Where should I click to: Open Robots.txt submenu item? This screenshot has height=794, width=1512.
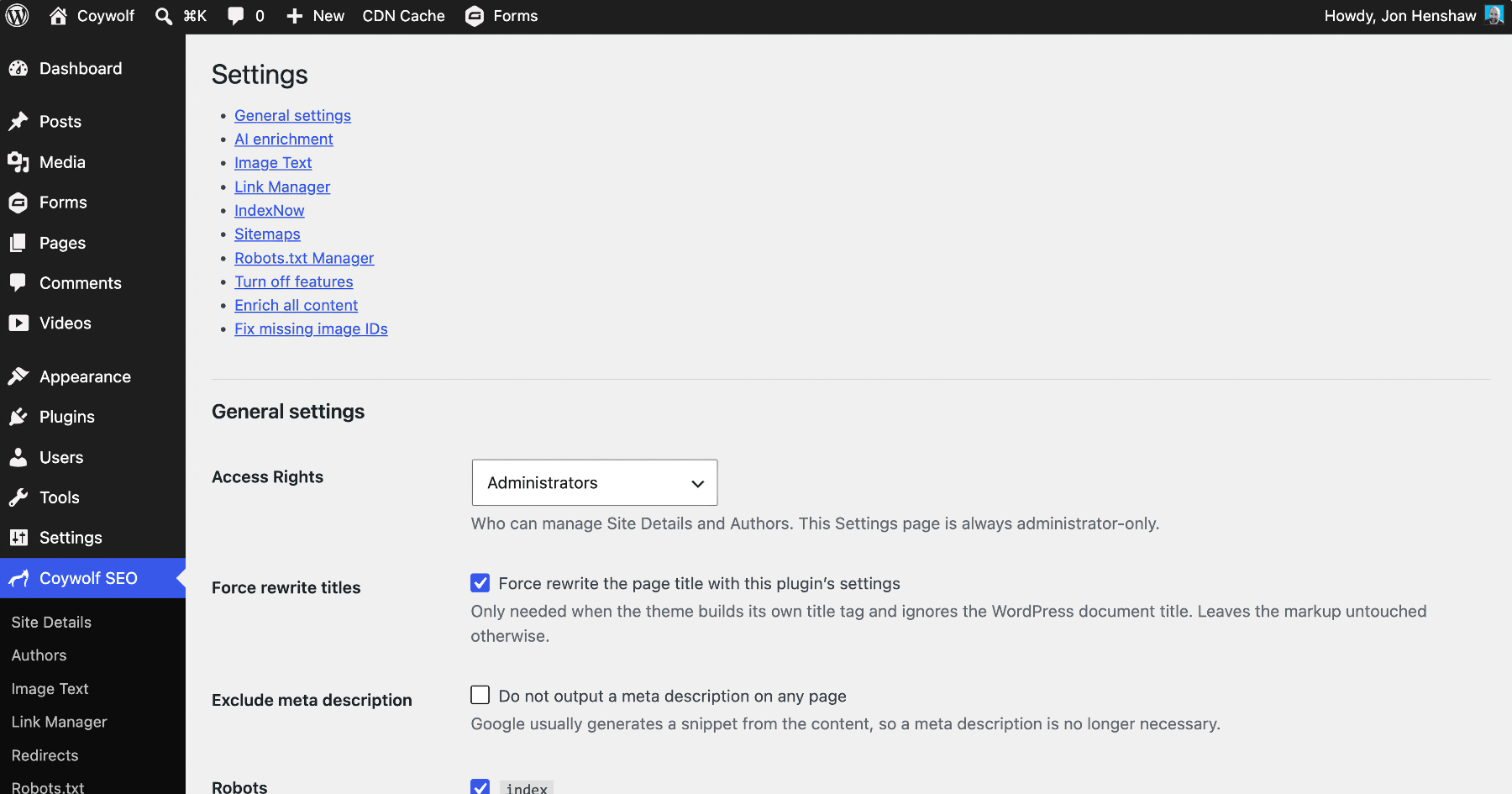click(x=48, y=787)
